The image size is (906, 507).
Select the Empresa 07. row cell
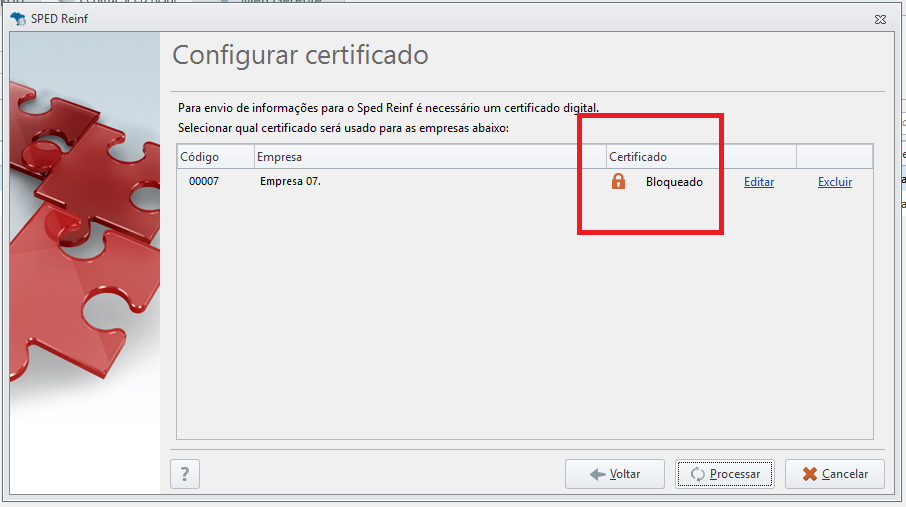(290, 182)
